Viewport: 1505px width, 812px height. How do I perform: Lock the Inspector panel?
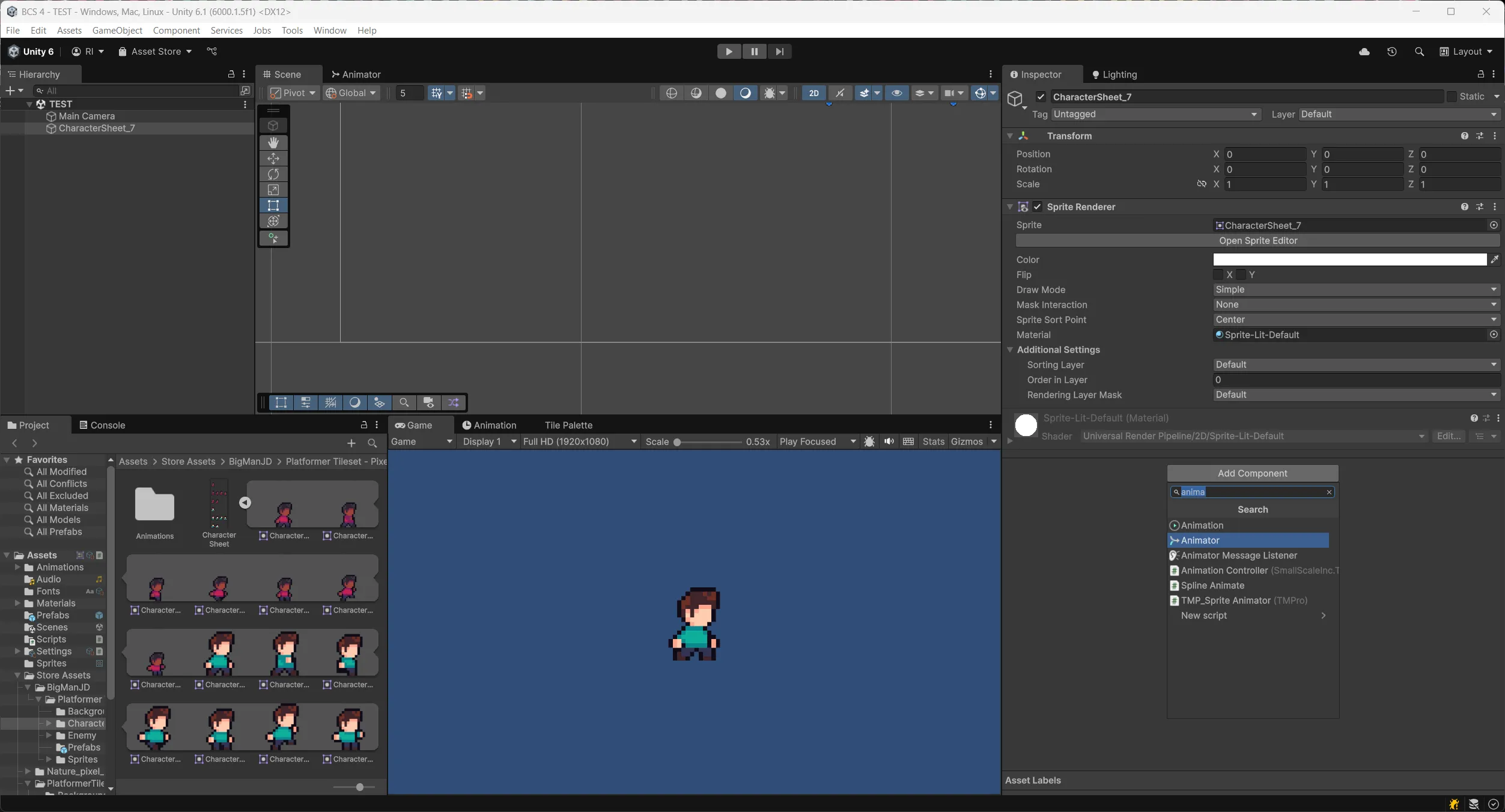click(1480, 74)
